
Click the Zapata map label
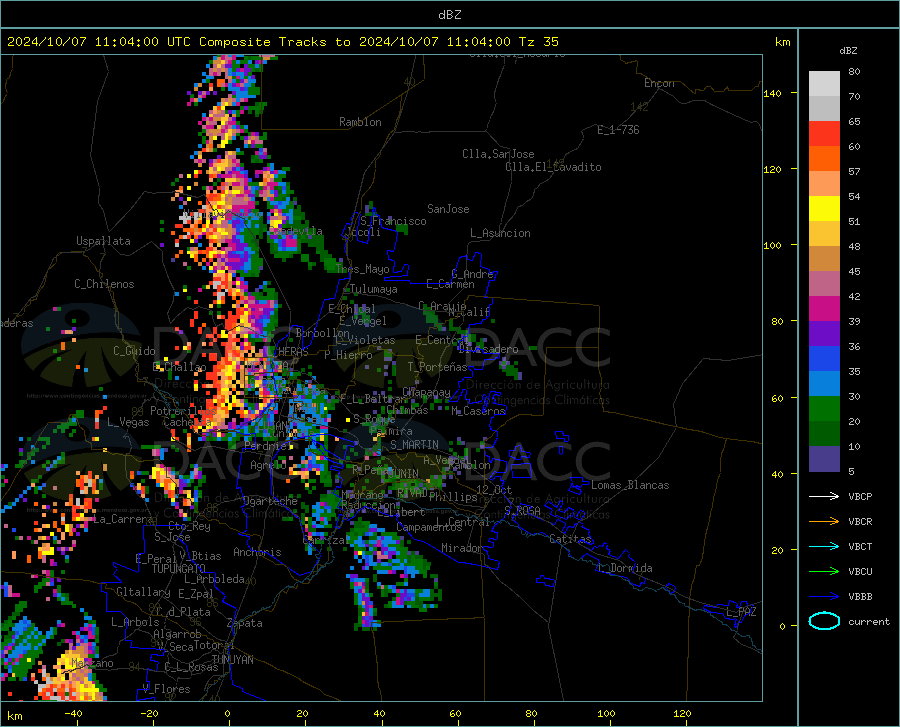[x=245, y=623]
